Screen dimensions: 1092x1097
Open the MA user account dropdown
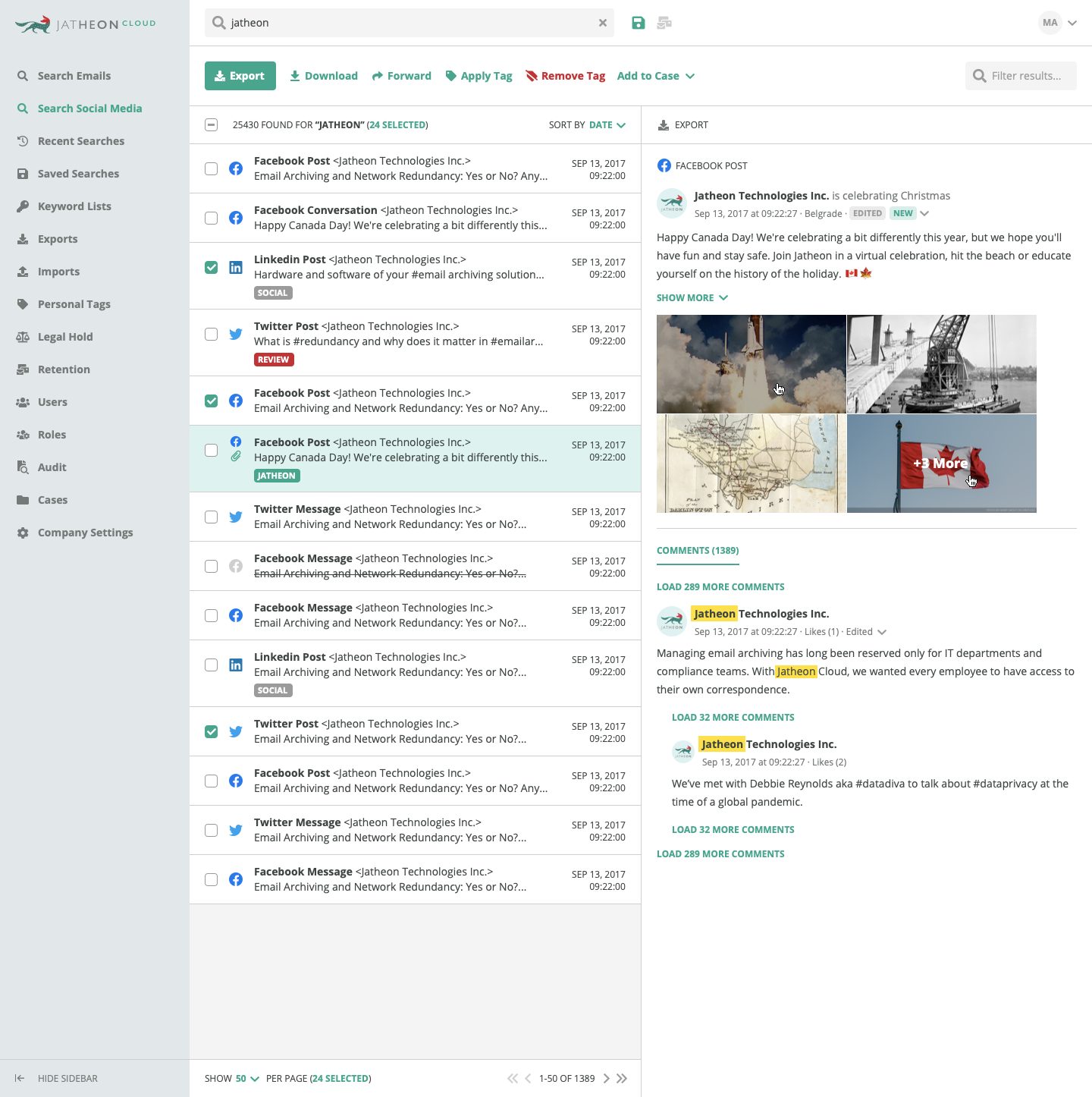pyautogui.click(x=1058, y=23)
